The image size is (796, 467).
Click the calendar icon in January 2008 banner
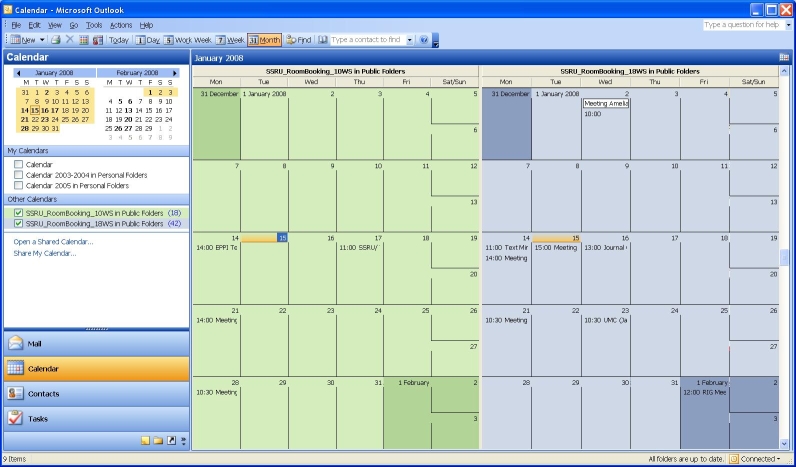tap(784, 57)
